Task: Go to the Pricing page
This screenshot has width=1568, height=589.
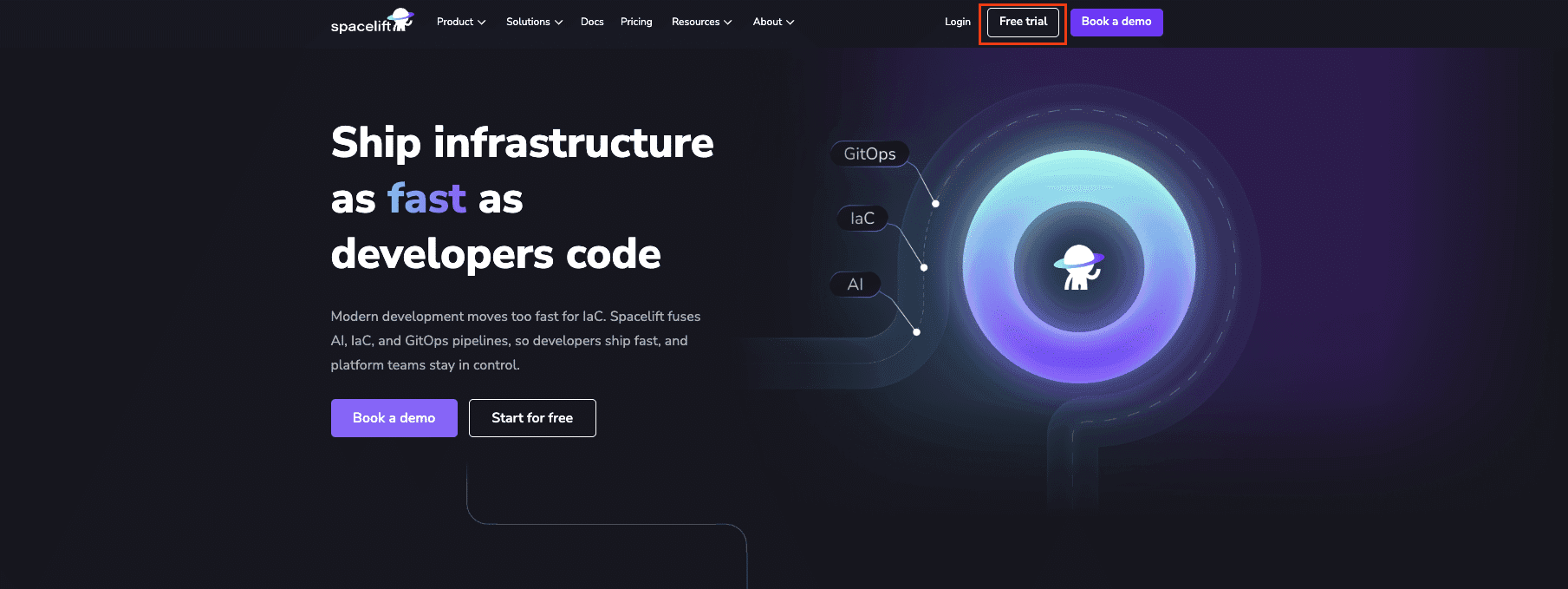Action: [x=636, y=22]
